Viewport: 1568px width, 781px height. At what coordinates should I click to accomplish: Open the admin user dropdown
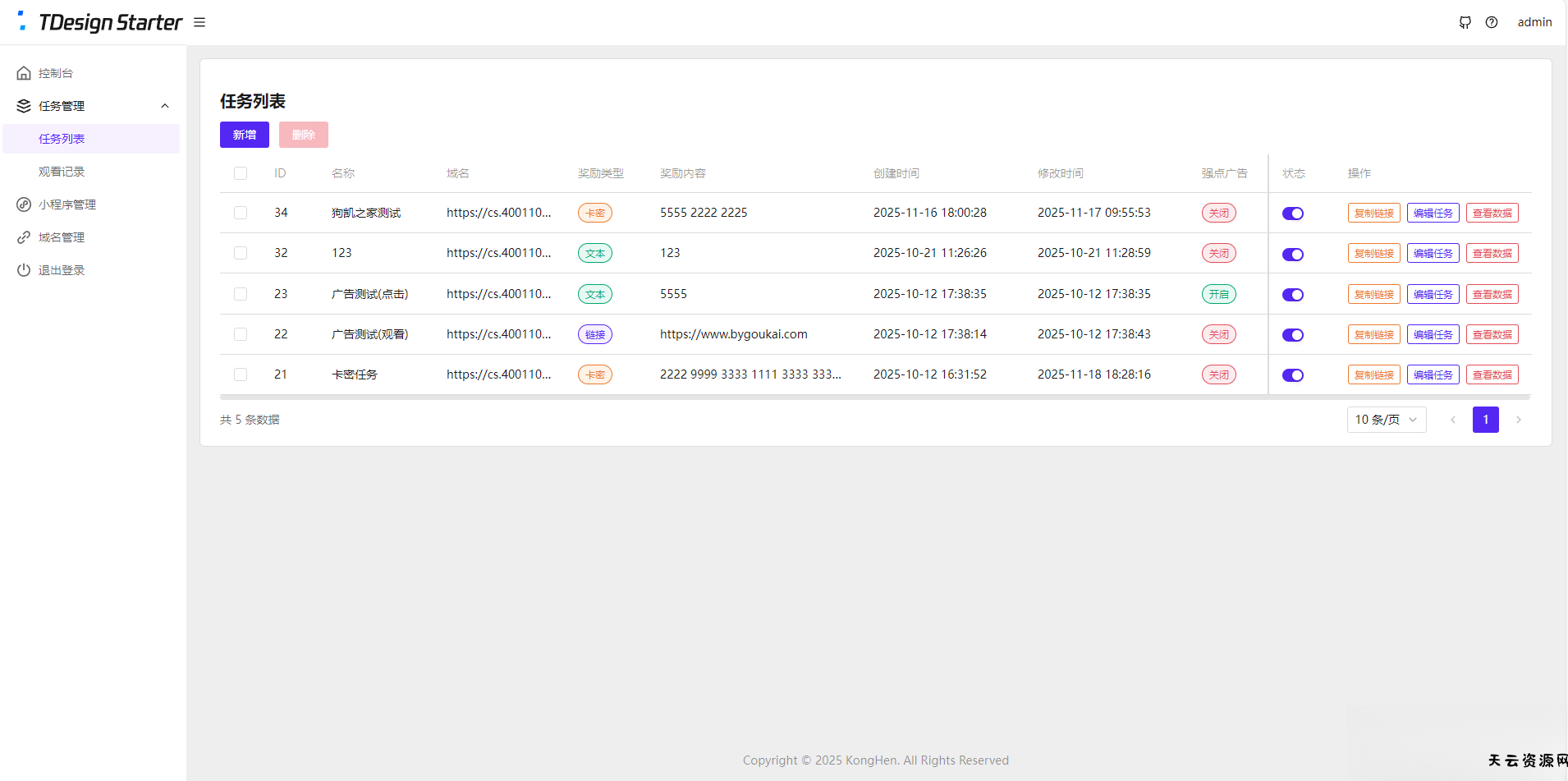1534,22
